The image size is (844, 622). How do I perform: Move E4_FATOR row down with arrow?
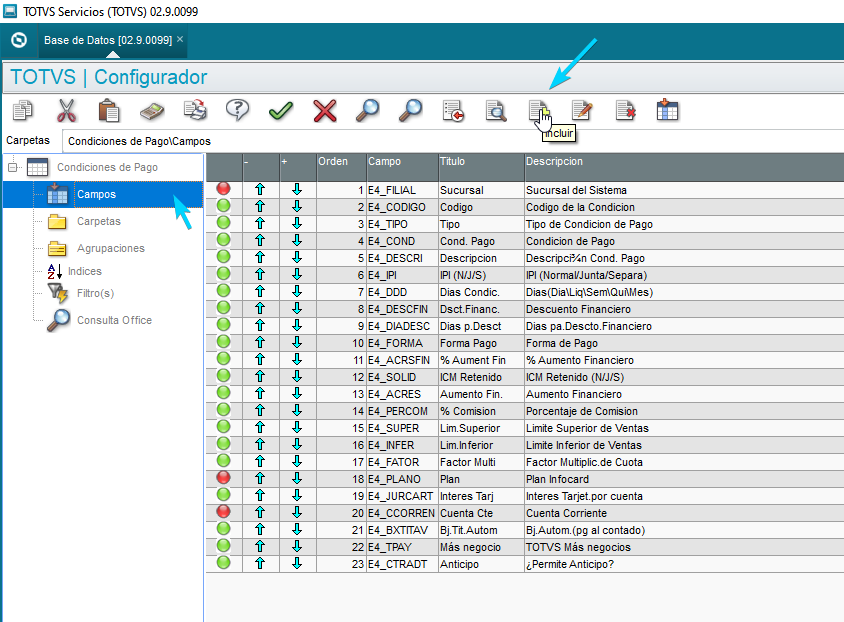coord(297,462)
